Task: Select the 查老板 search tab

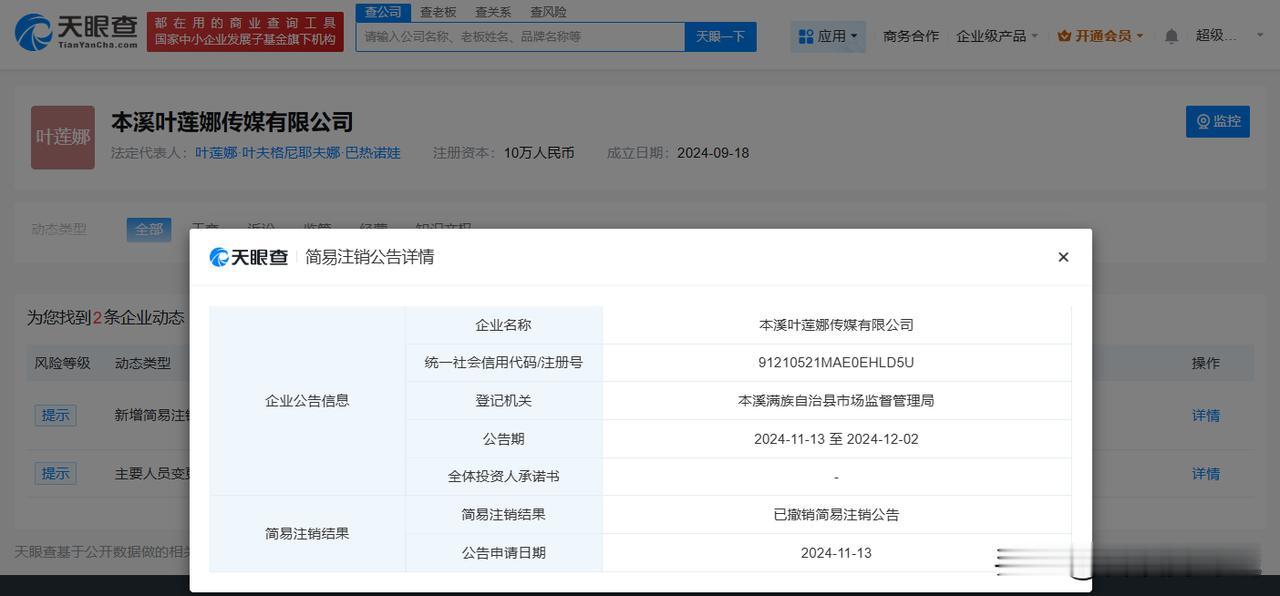Action: 438,12
